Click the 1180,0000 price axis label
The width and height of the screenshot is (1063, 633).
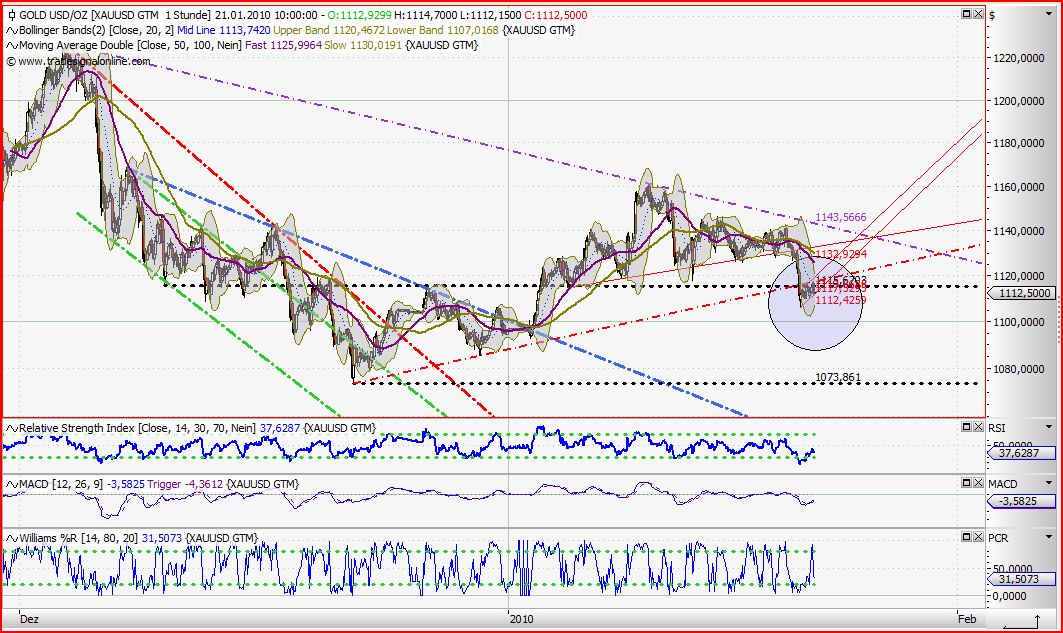pyautogui.click(x=1019, y=143)
